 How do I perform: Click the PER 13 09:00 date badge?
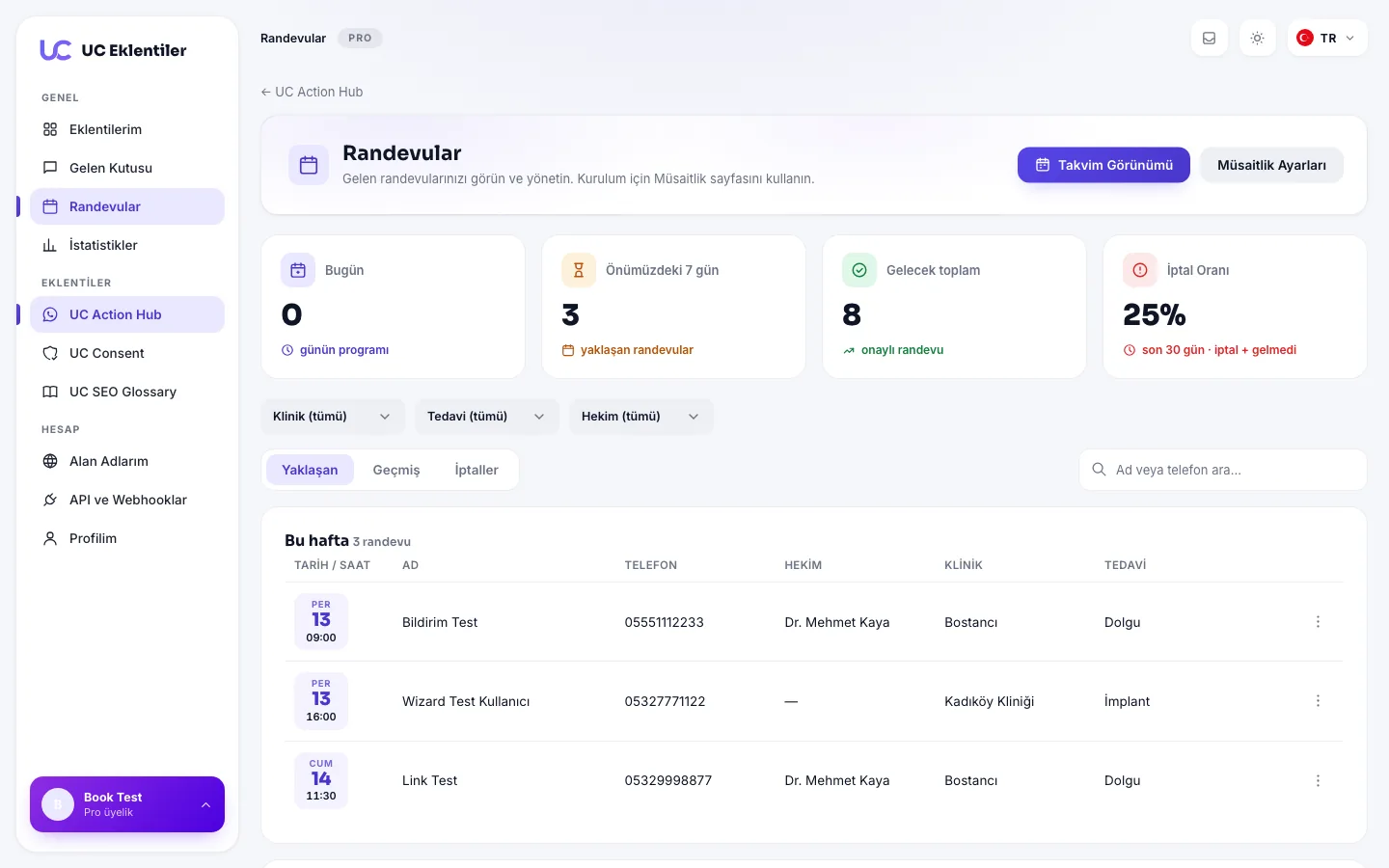pos(321,622)
